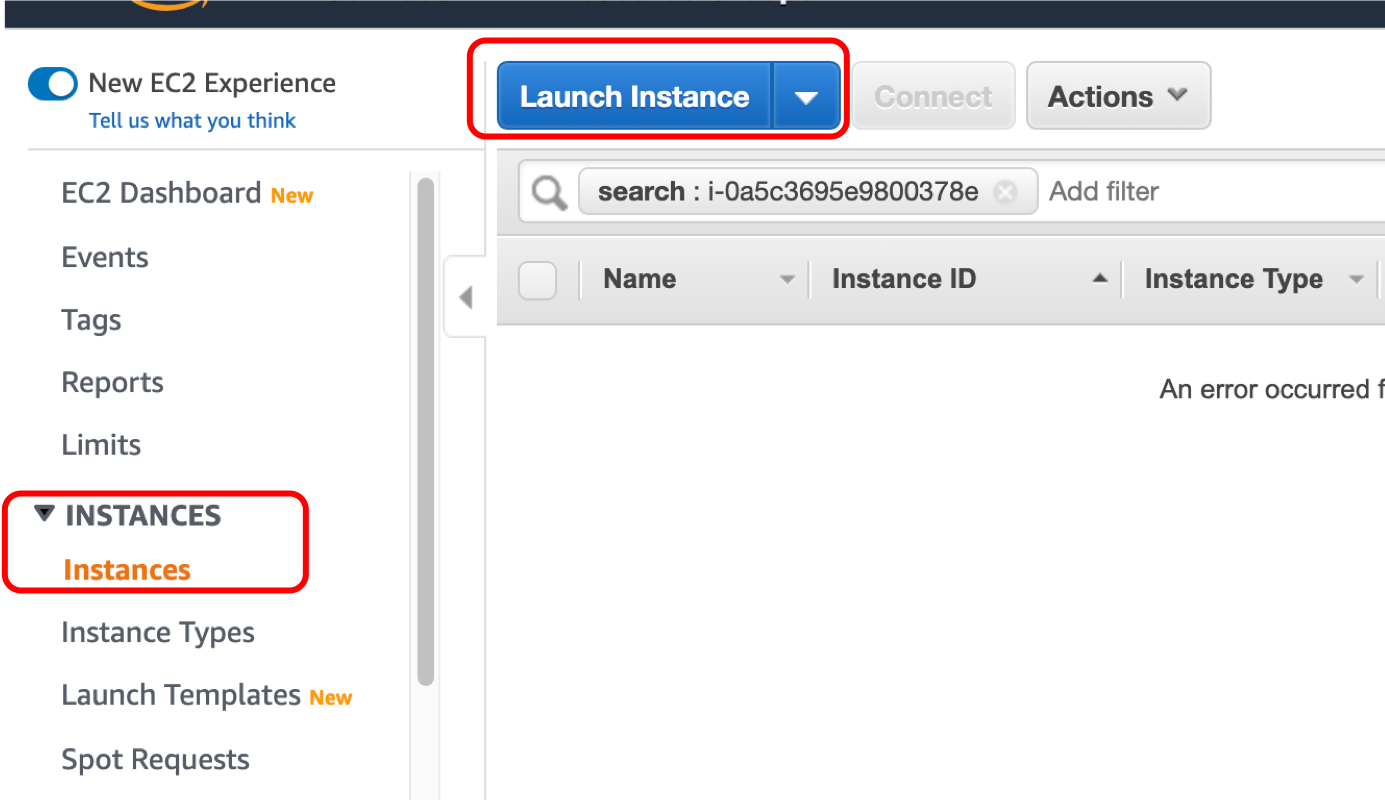Open the Actions dropdown menu
Screen dimensions: 1385x800
pyautogui.click(x=1118, y=97)
